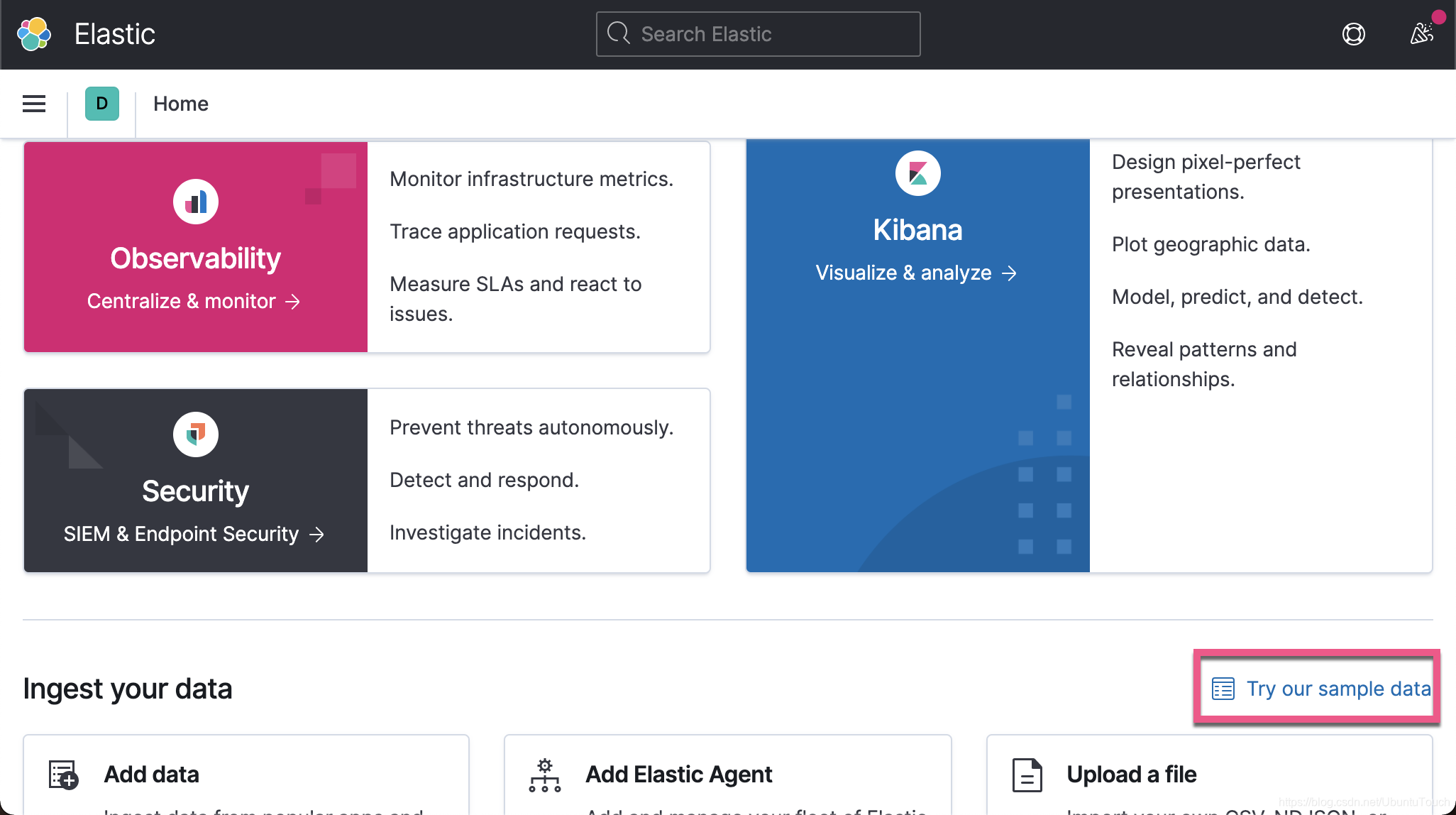The width and height of the screenshot is (1456, 815).
Task: Click the Kibana logo icon
Action: point(917,173)
